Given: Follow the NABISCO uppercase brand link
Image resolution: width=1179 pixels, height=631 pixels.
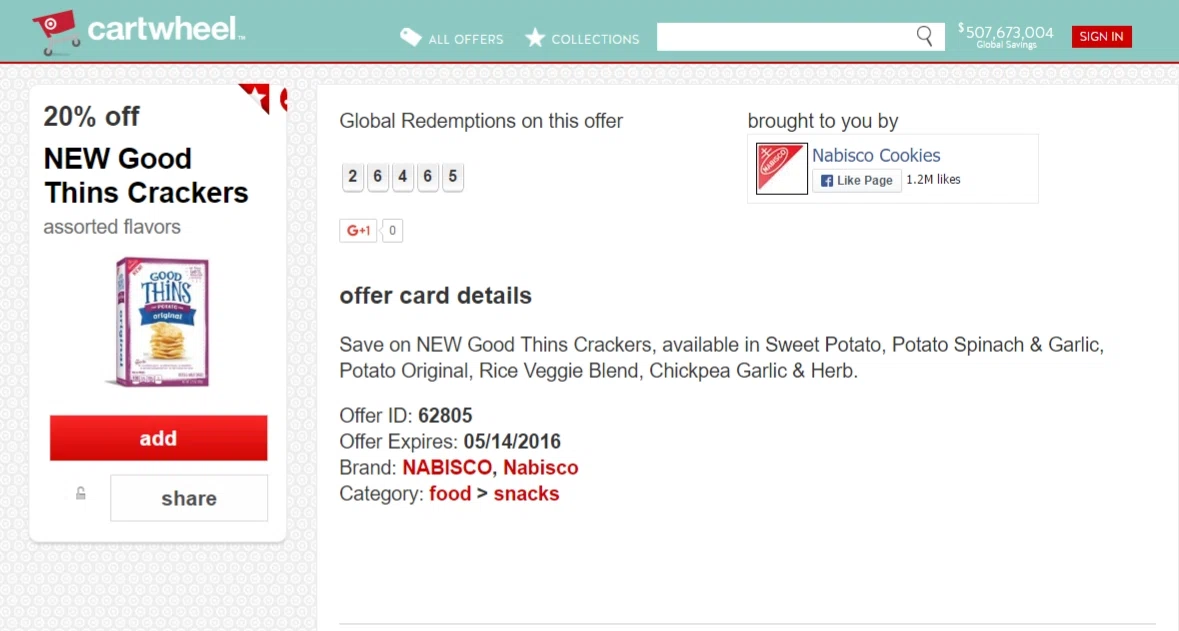Looking at the screenshot, I should 447,467.
